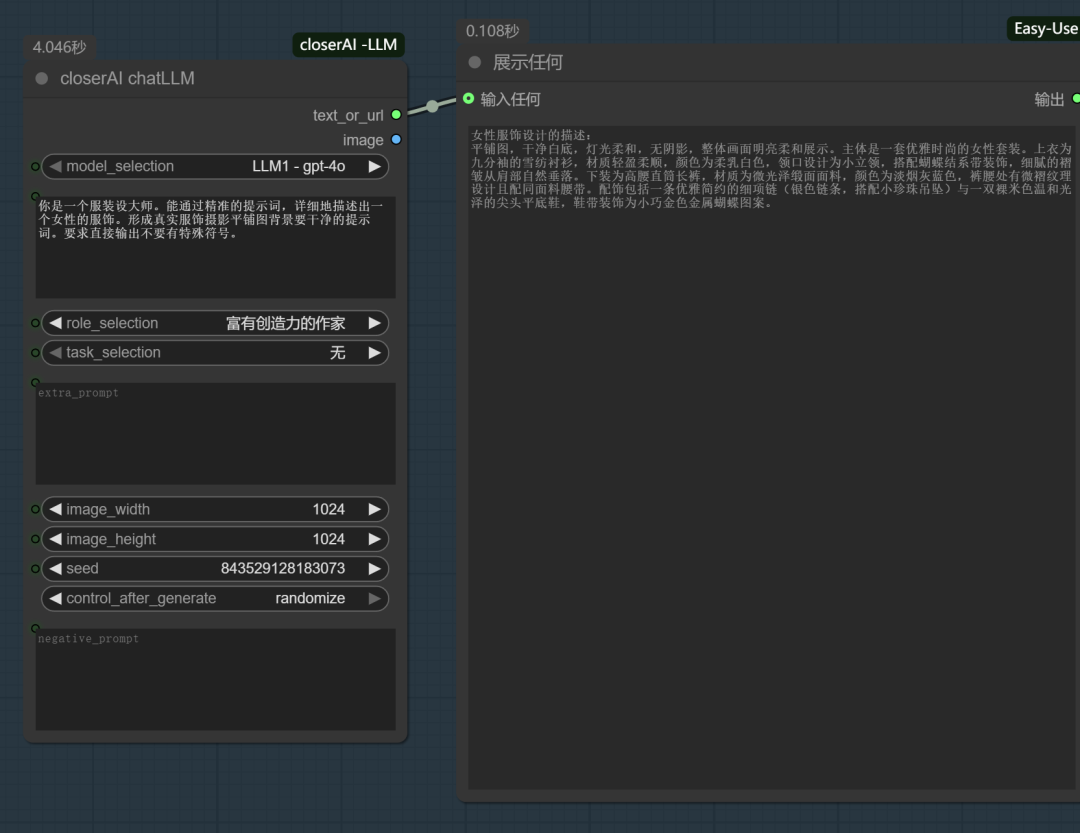Click the closerAI -LLM badge
Screen dimensions: 1080x833
click(x=349, y=45)
